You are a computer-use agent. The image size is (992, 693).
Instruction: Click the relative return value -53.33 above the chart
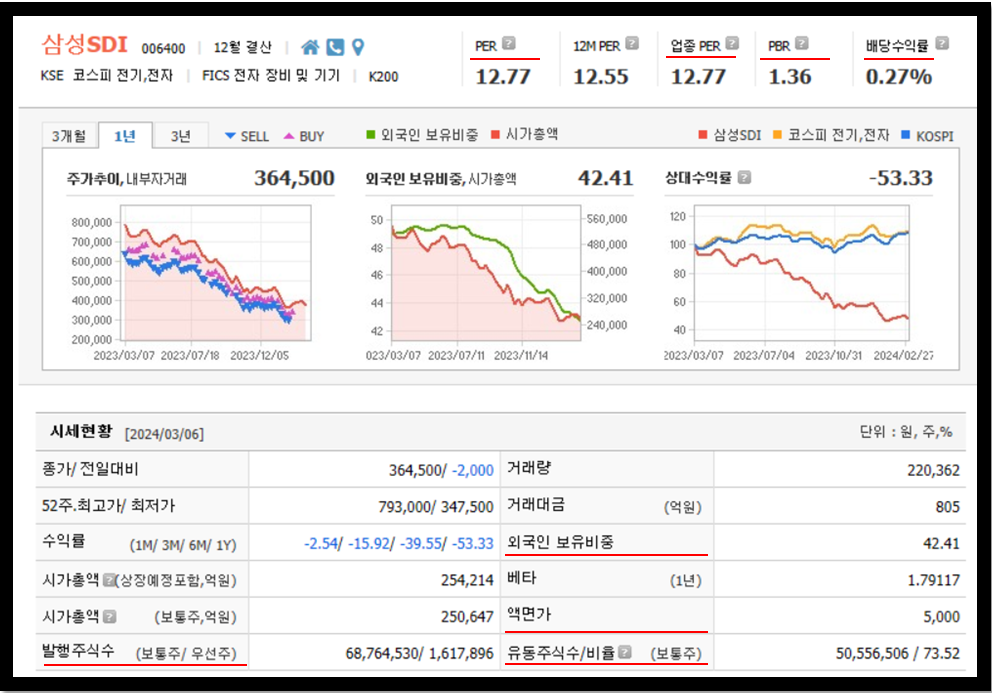pos(901,178)
